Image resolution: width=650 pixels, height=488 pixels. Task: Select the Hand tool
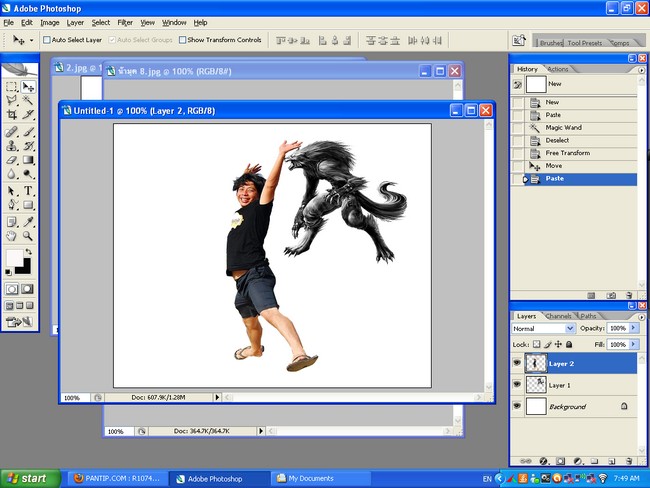[12, 236]
